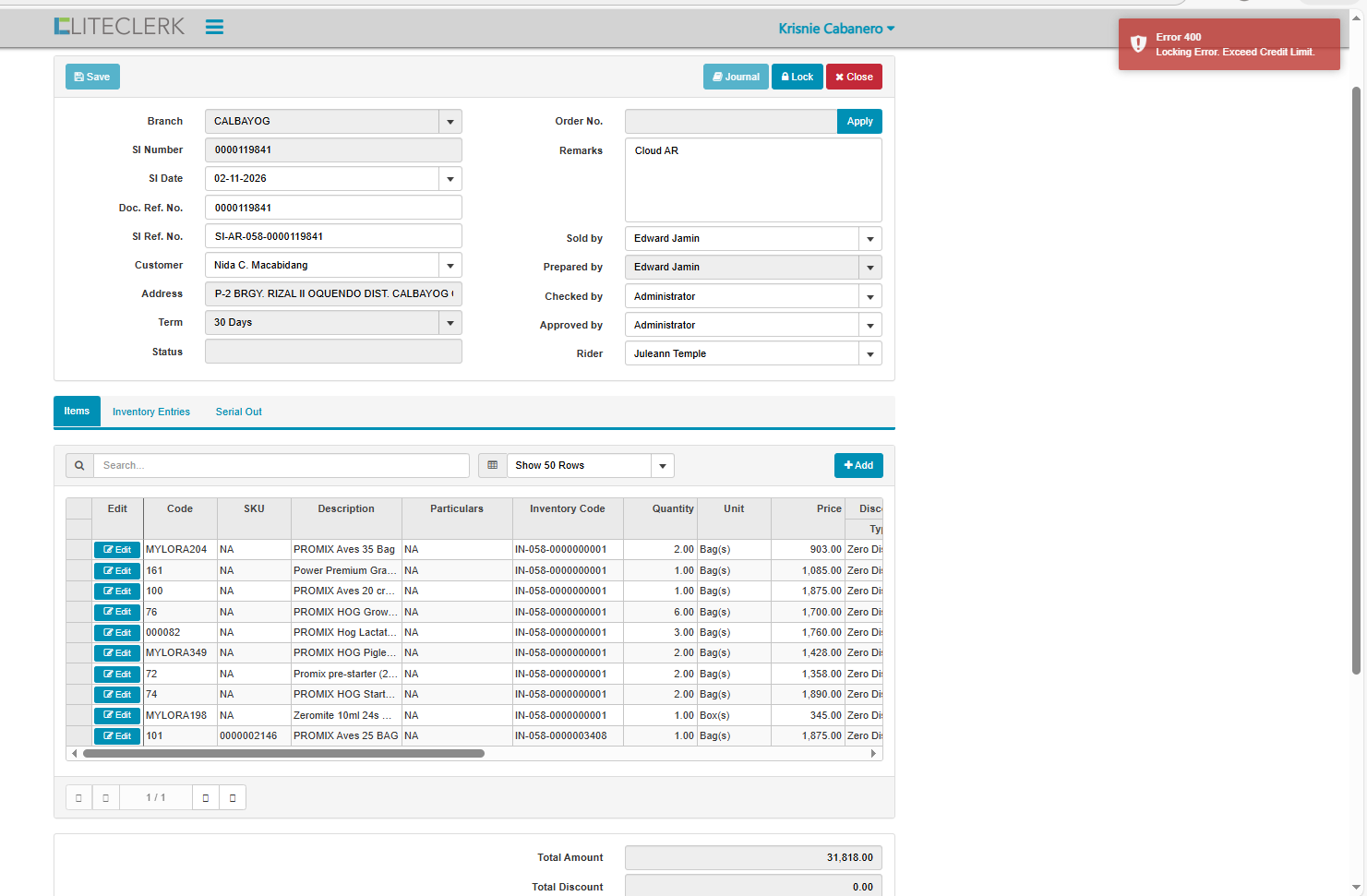The image size is (1367, 896).
Task: Expand the Customer dropdown
Action: (x=450, y=266)
